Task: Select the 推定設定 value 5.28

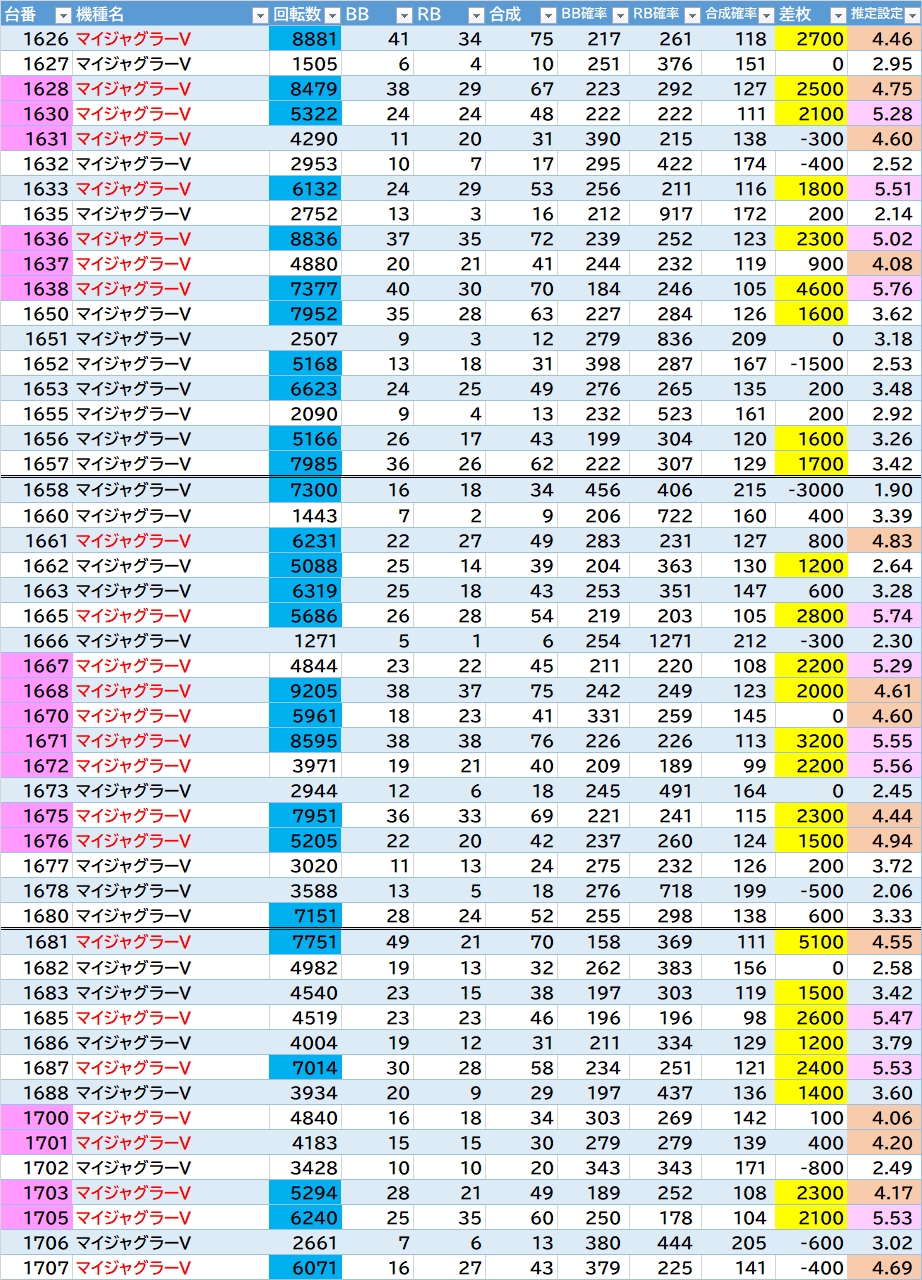Action: [883, 114]
